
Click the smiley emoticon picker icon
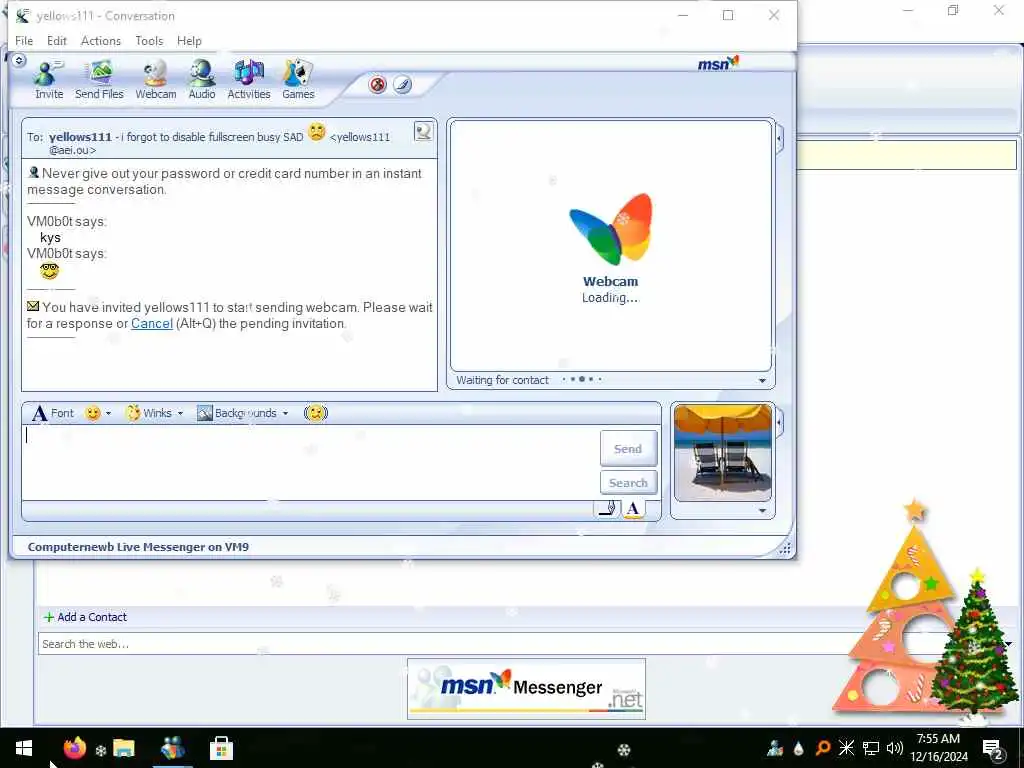[x=93, y=413]
